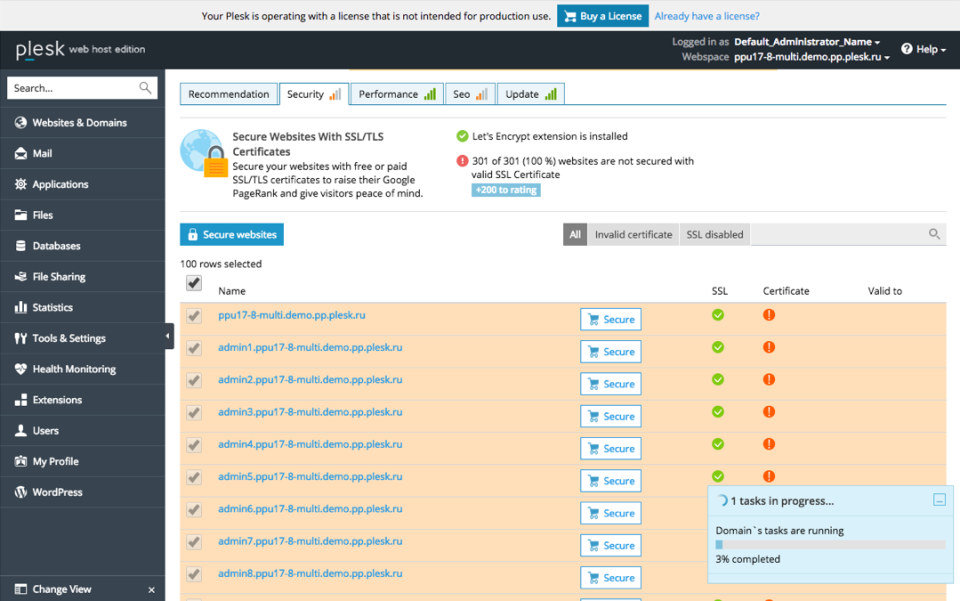Toggle the select-all checkbox above the domain list

point(193,284)
